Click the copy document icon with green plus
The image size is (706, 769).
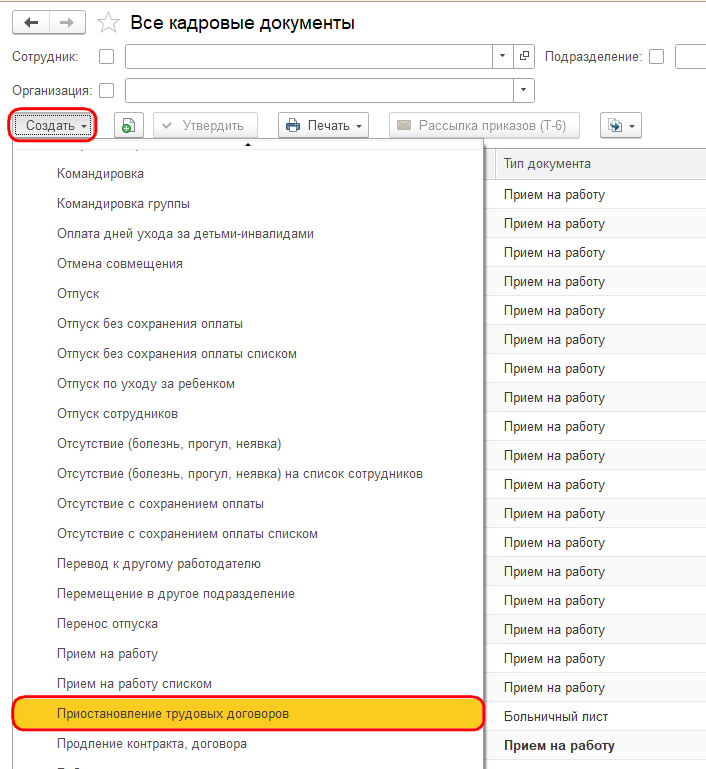coord(128,126)
